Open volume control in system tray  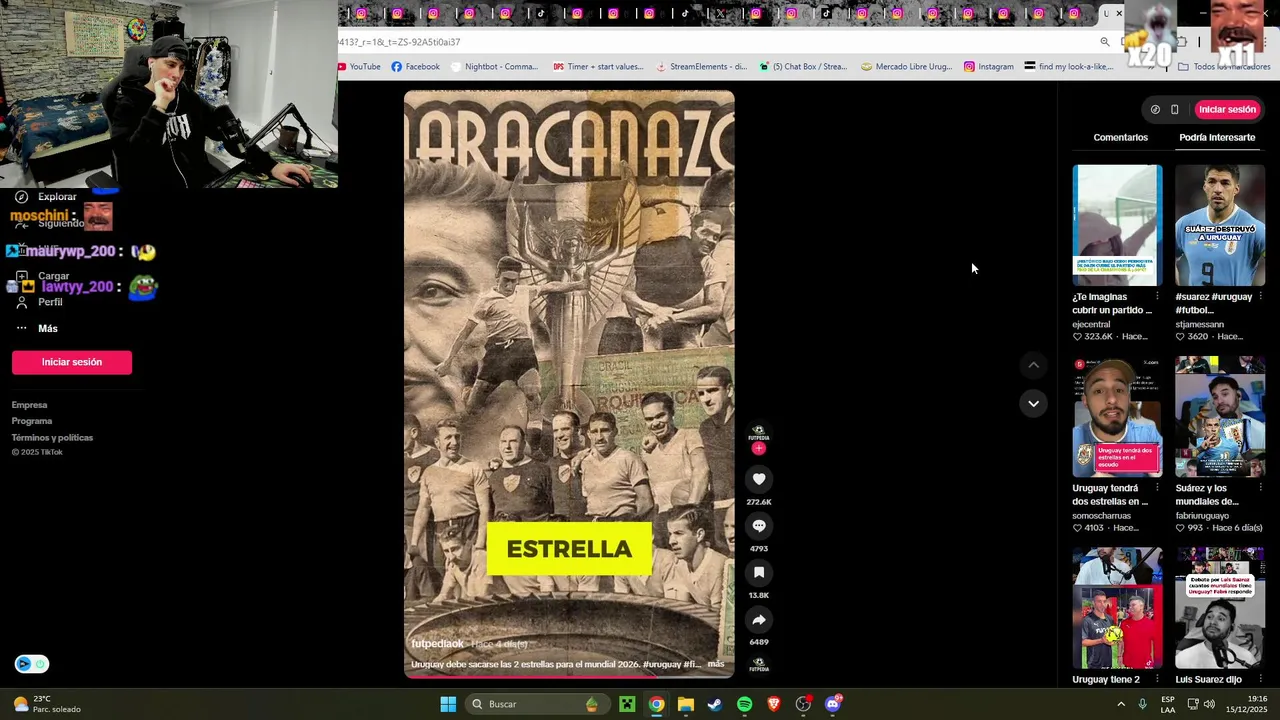[1209, 704]
